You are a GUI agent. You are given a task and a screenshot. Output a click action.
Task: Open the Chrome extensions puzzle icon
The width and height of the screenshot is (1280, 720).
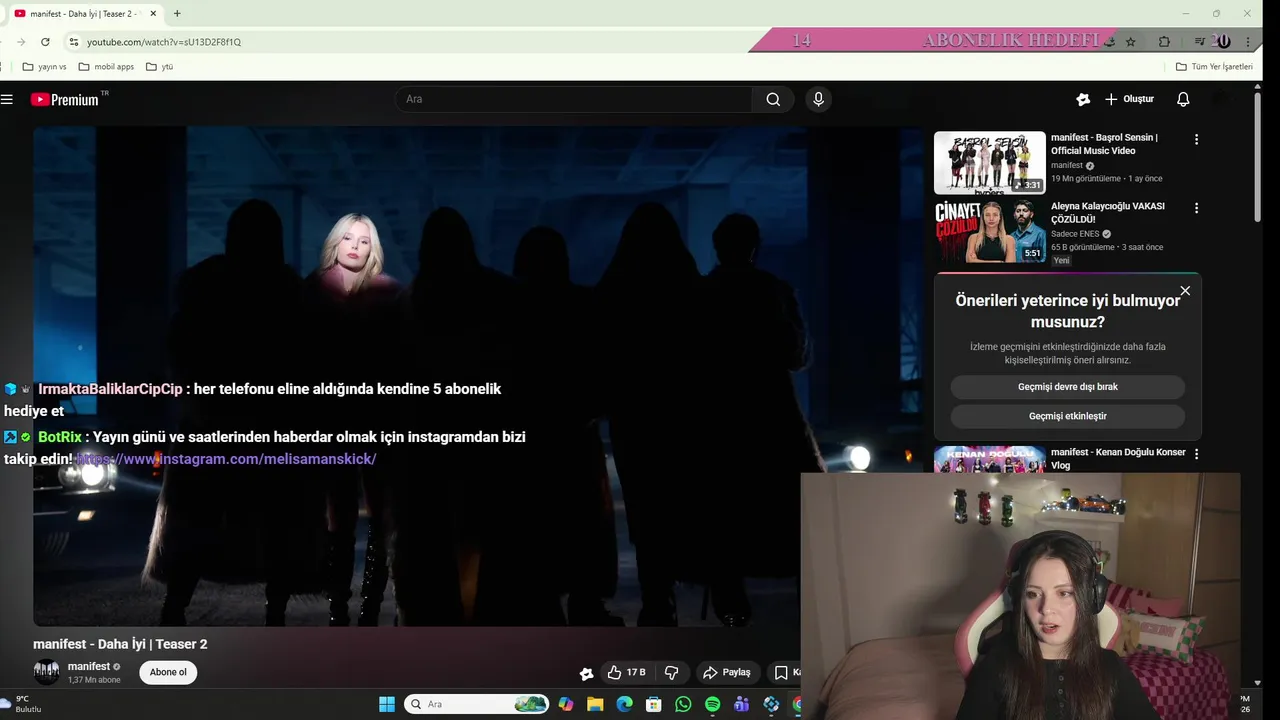tap(1164, 42)
